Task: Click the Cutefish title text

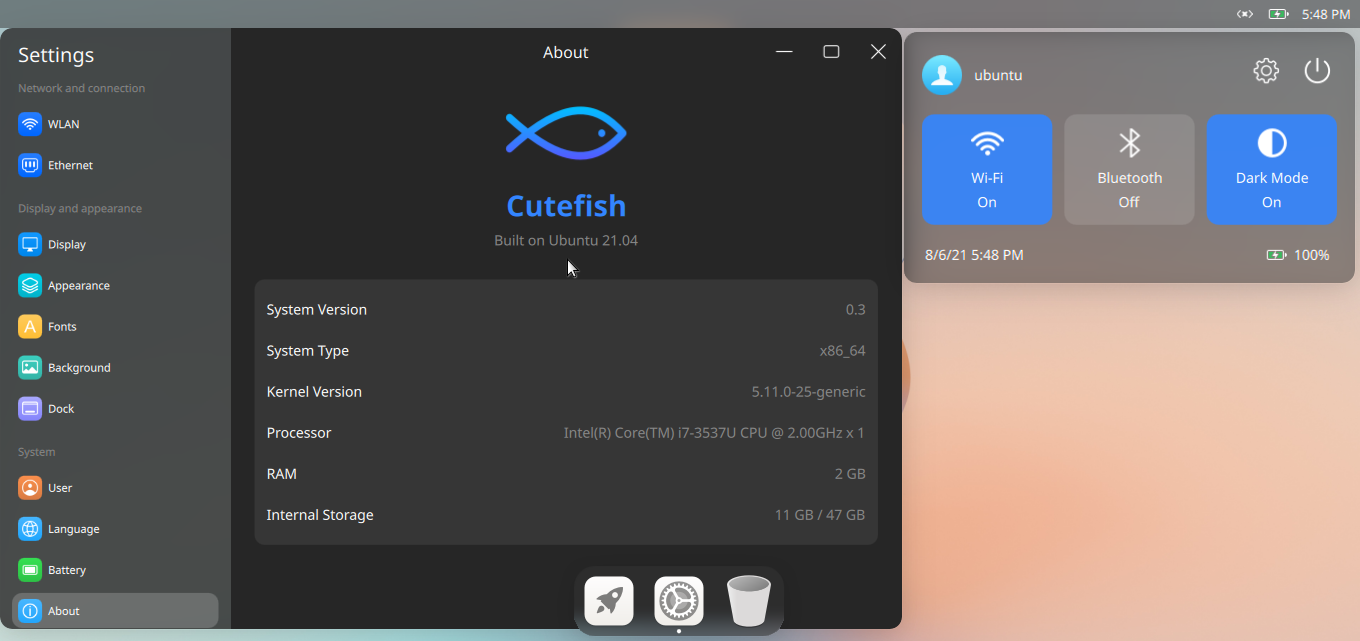Action: pos(566,206)
